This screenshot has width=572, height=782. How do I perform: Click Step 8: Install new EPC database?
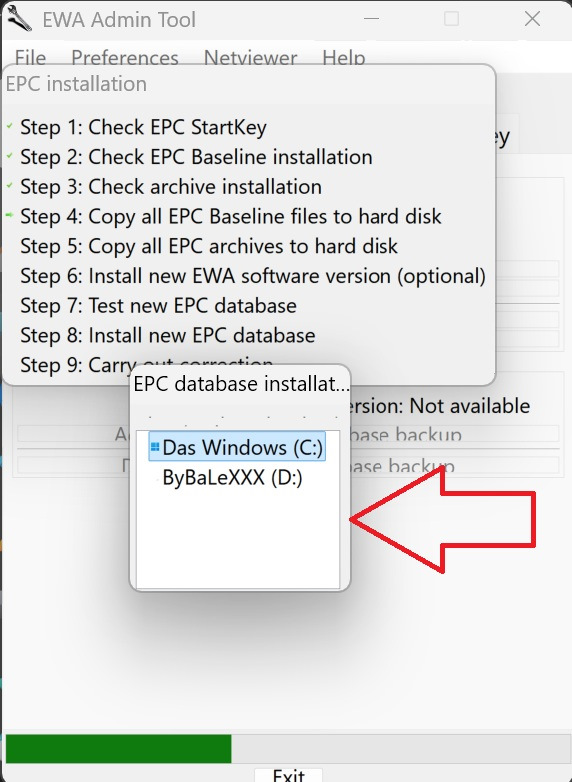168,335
